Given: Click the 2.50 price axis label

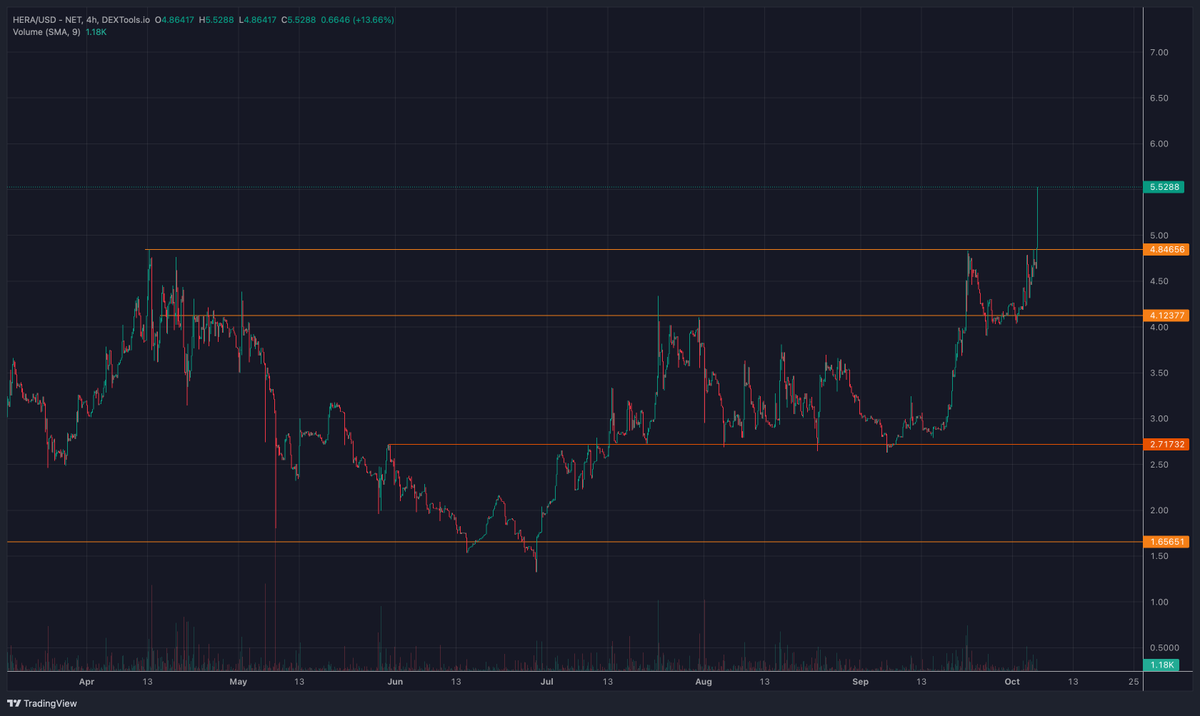Looking at the screenshot, I should [x=1159, y=465].
